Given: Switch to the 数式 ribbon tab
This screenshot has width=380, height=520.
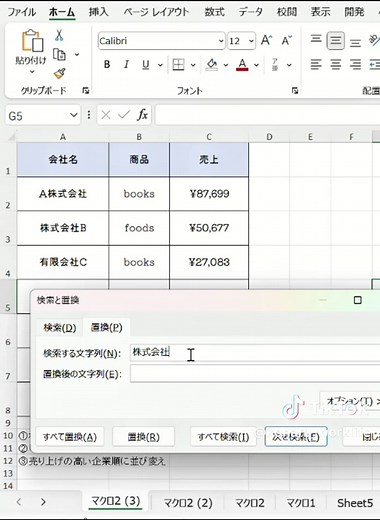Looking at the screenshot, I should pyautogui.click(x=214, y=12).
